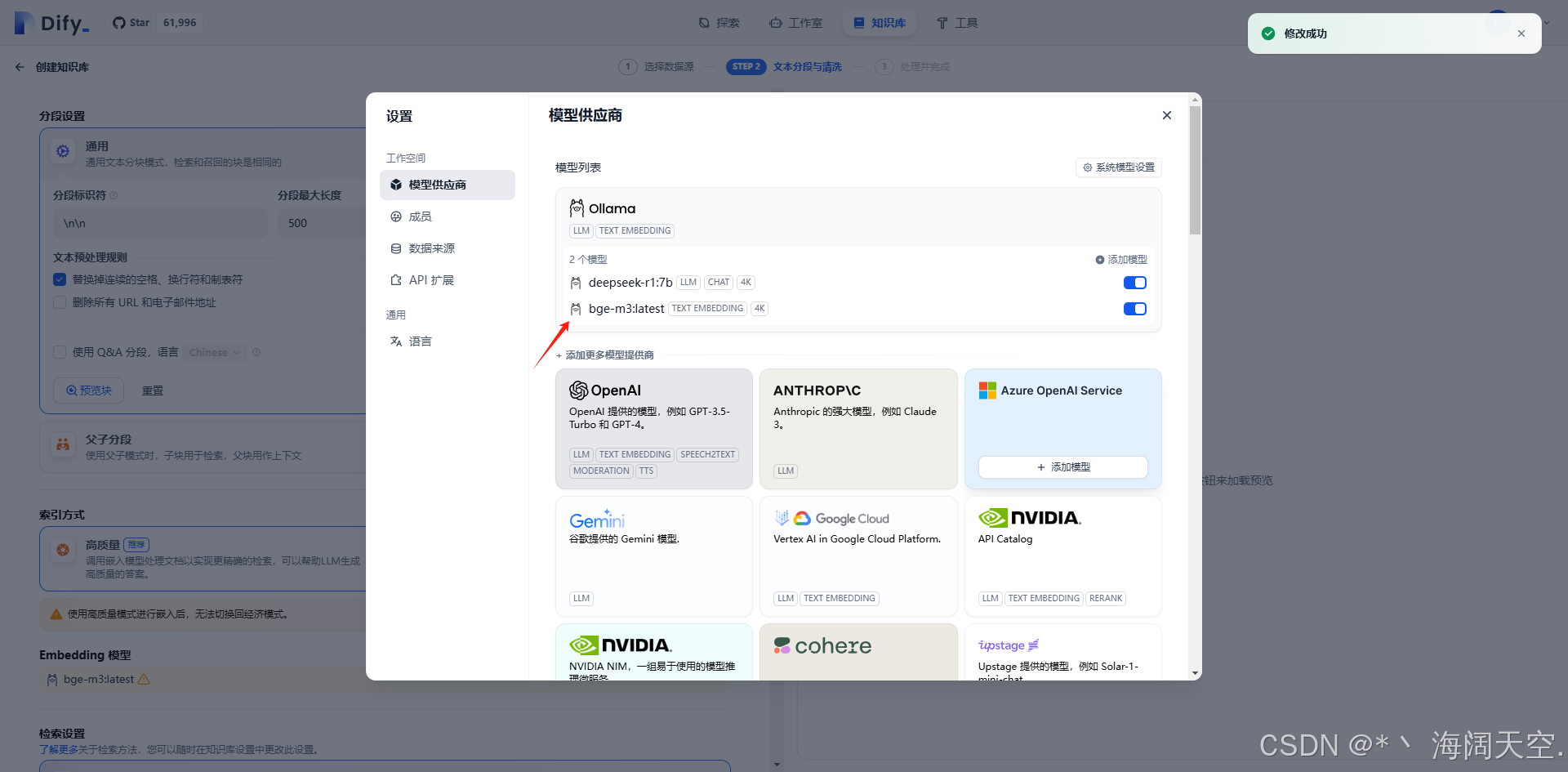Viewport: 1568px width, 772px height.
Task: Go back with the 创建知识库 arrow
Action: [20, 67]
